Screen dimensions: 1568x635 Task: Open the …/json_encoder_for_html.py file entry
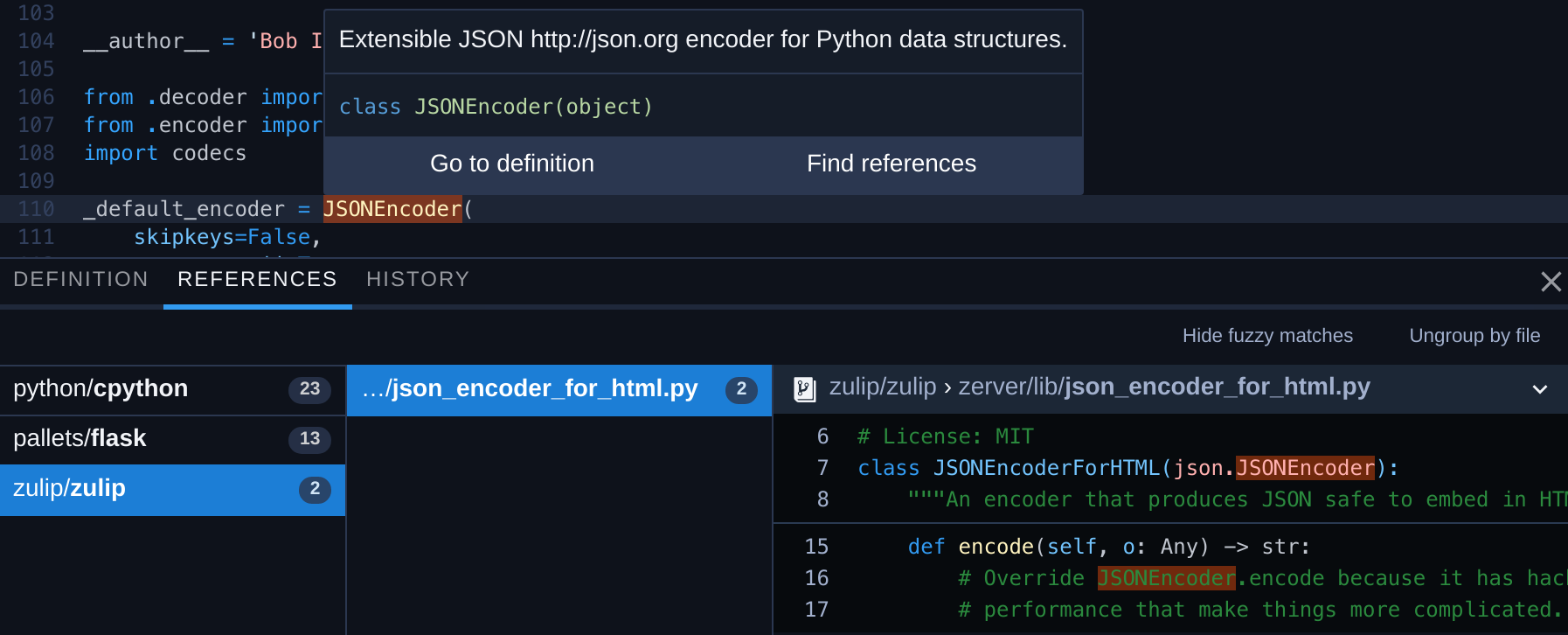tap(559, 389)
